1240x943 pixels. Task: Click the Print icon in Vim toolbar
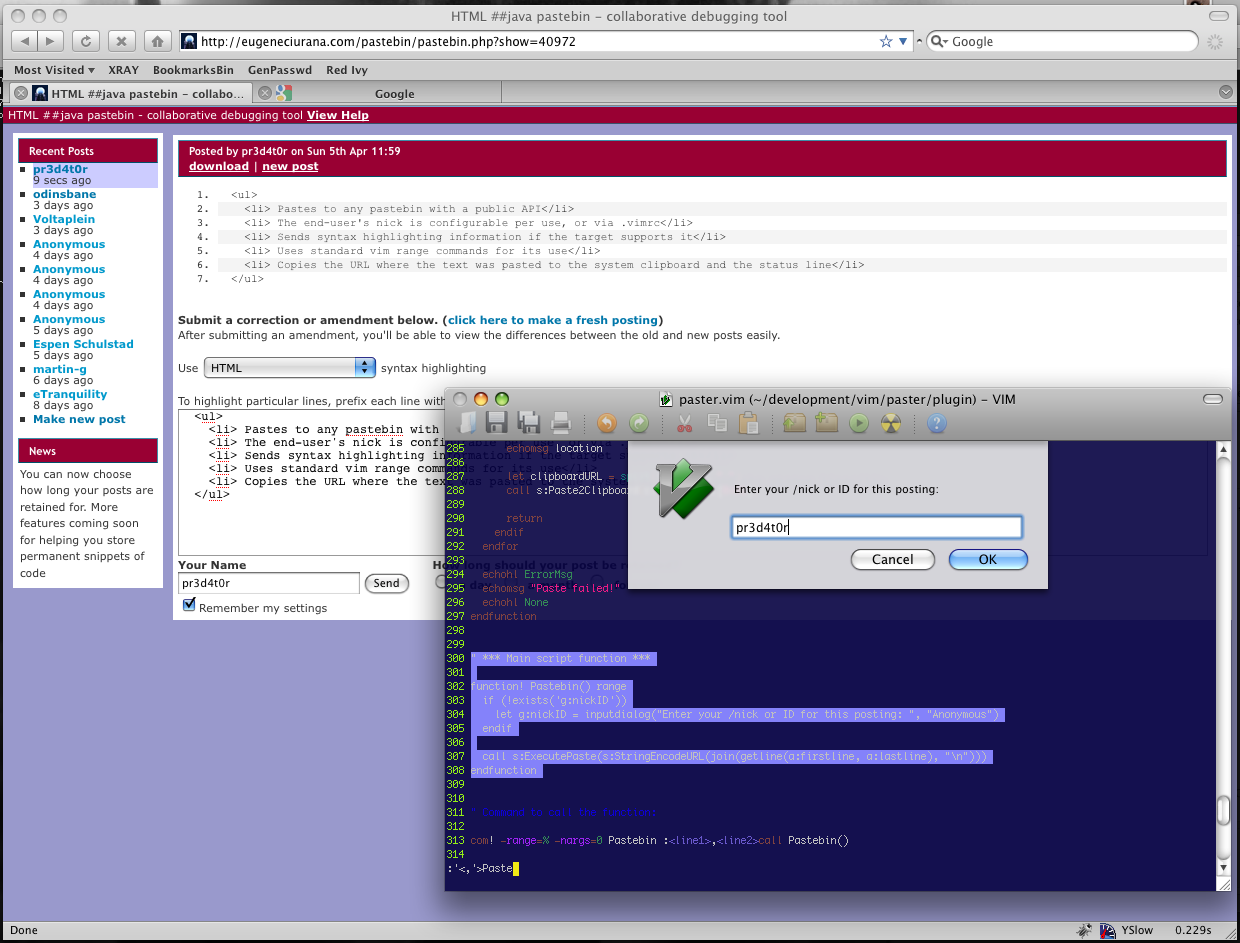pos(560,423)
